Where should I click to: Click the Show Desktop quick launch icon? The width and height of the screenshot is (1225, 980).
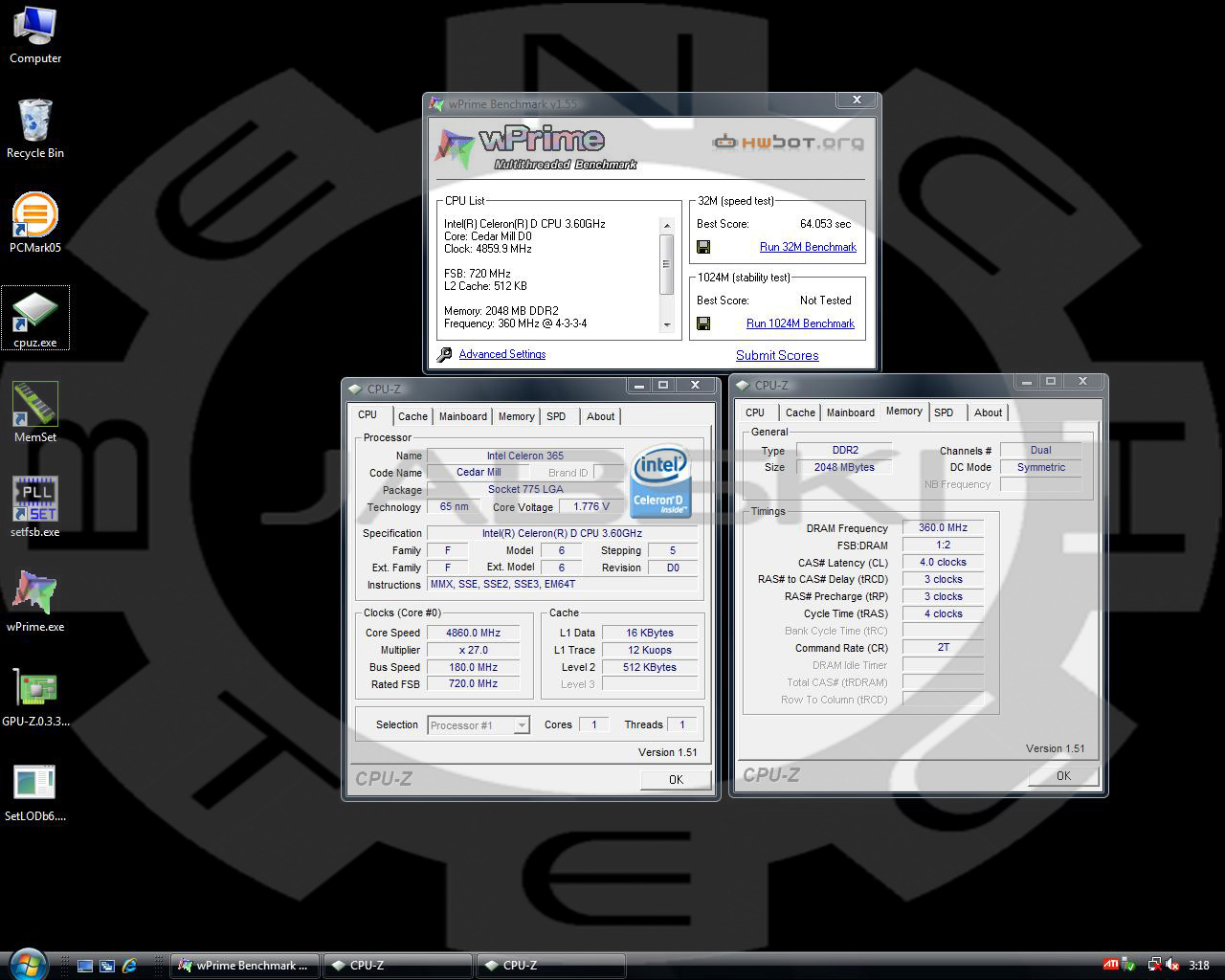click(84, 966)
